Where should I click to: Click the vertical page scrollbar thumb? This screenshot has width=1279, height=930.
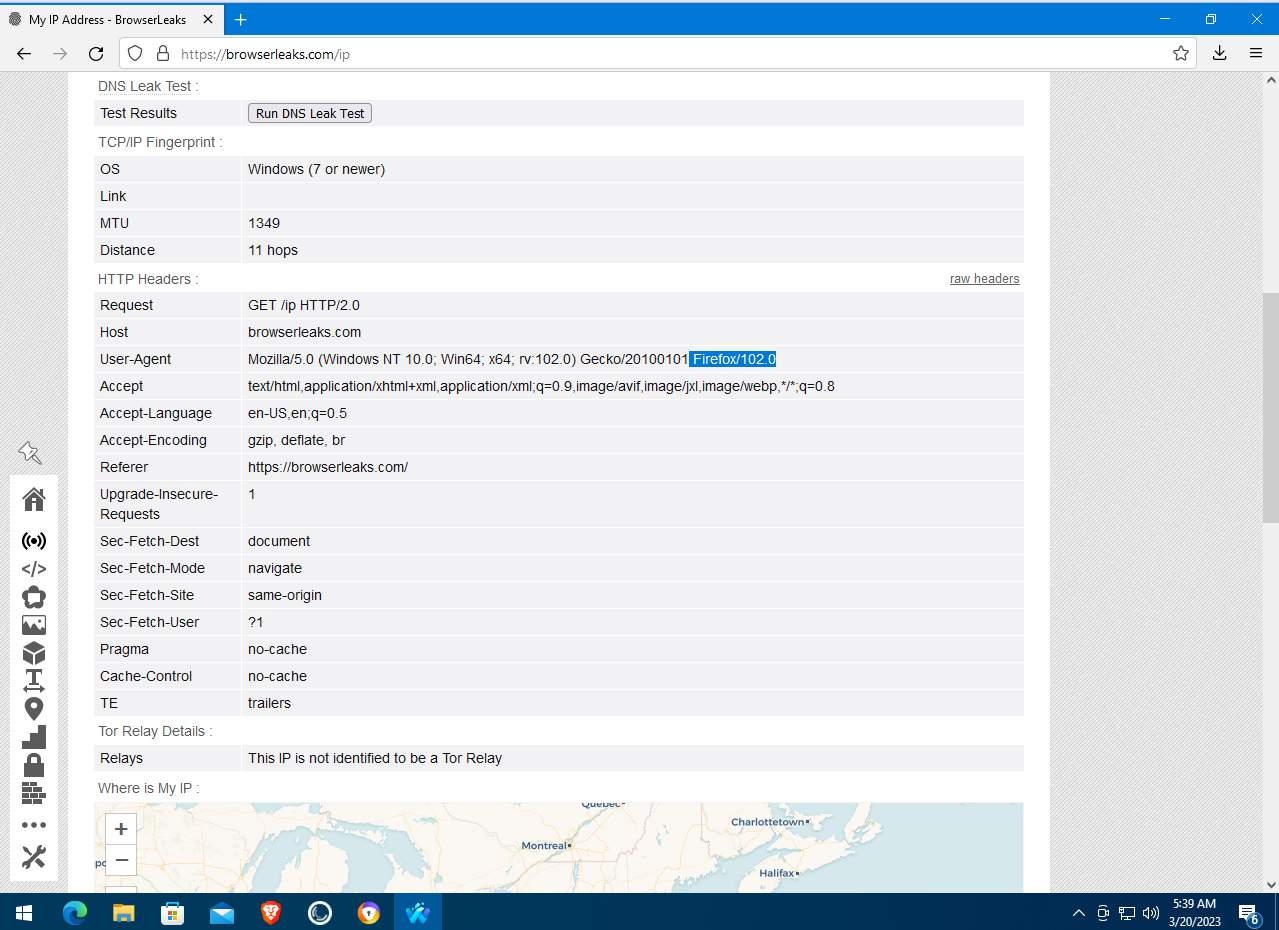pyautogui.click(x=1270, y=409)
